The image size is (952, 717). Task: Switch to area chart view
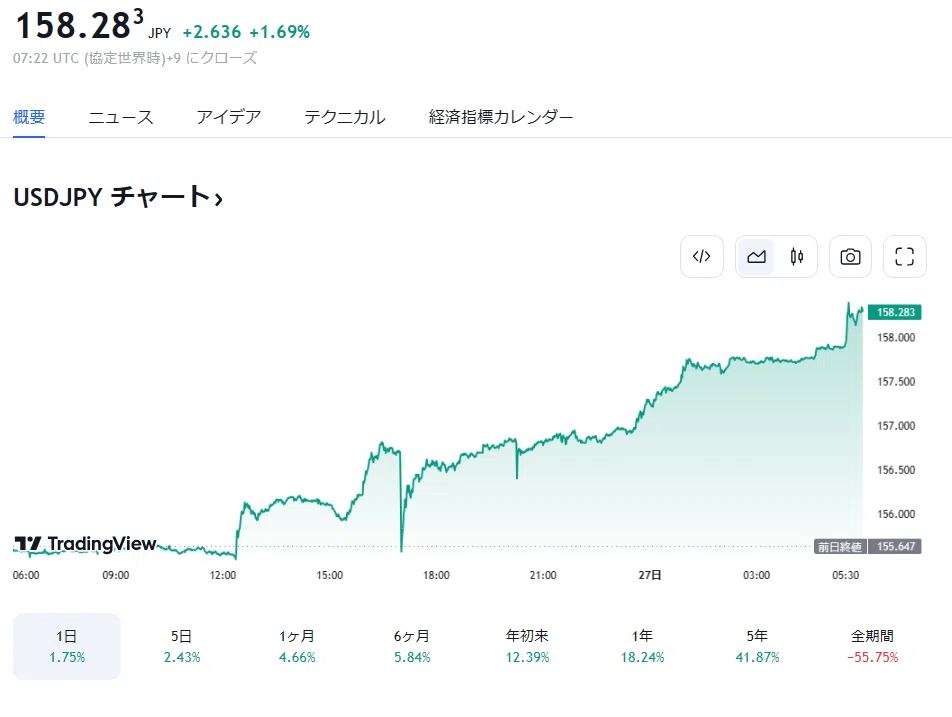tap(756, 256)
